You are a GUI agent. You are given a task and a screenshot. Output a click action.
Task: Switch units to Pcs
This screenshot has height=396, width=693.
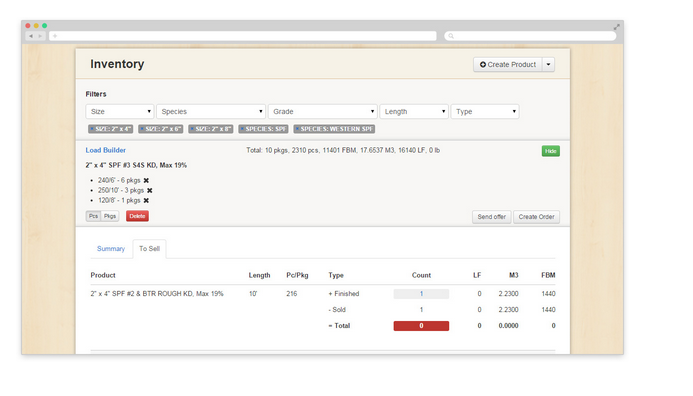click(93, 216)
